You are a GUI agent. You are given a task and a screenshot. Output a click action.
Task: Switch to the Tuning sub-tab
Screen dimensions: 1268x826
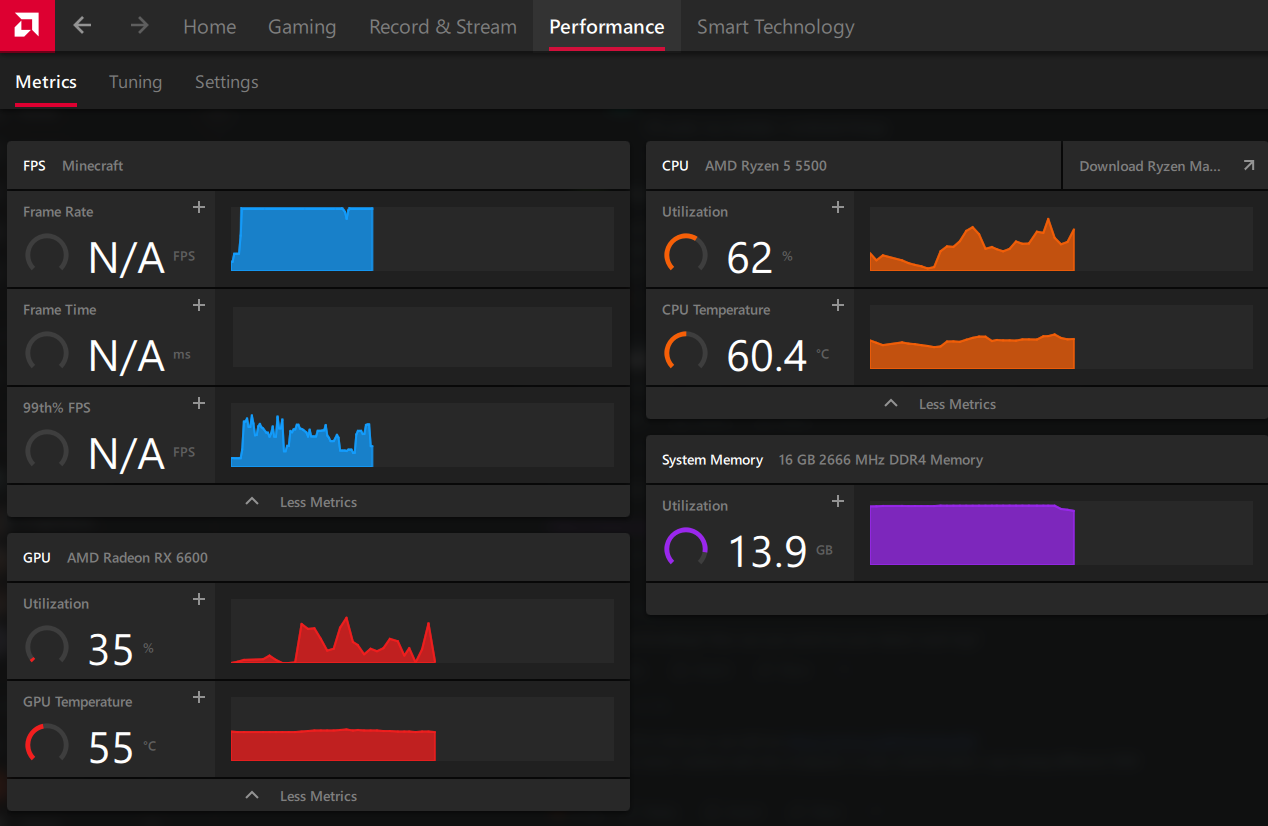(x=135, y=82)
